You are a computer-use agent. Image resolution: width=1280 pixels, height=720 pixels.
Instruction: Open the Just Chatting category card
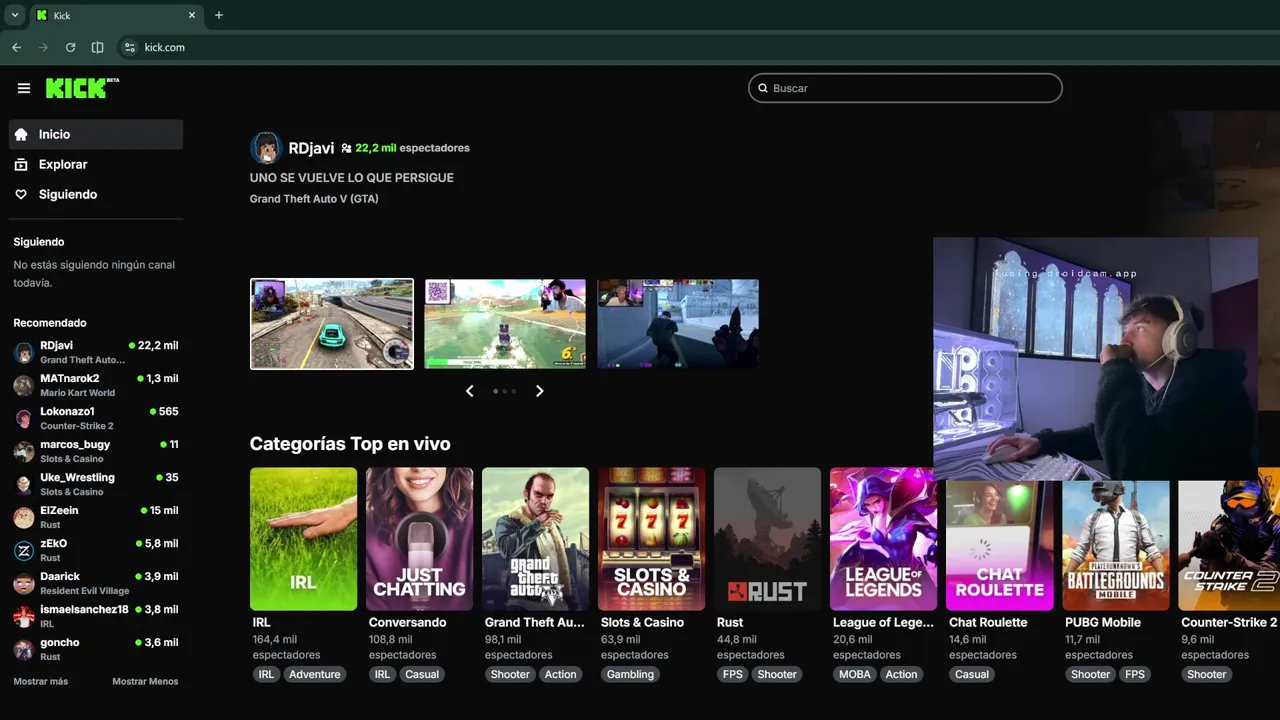click(419, 539)
